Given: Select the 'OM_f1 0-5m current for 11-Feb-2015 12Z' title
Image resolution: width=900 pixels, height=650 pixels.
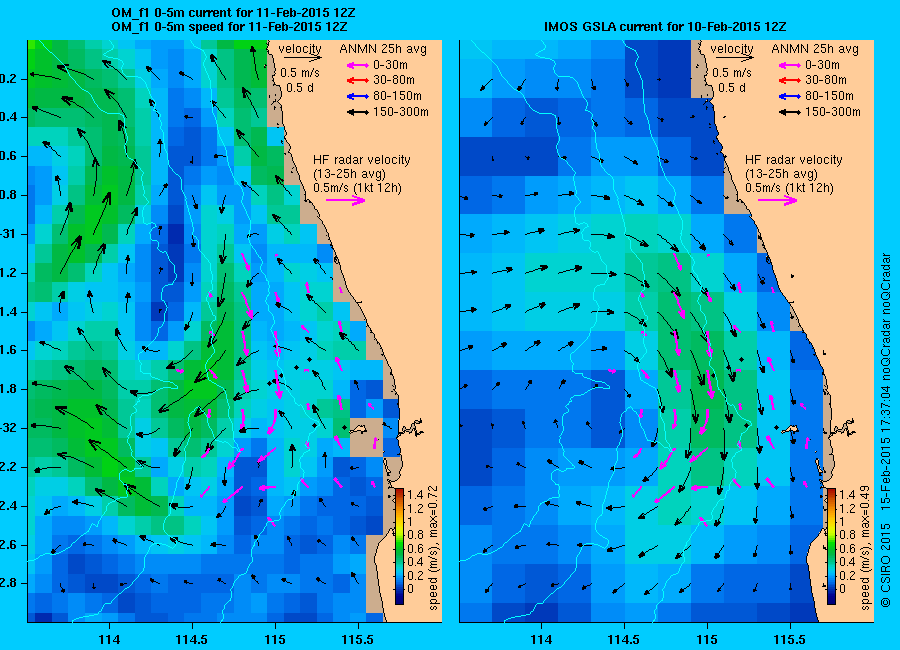Looking at the screenshot, I should (x=233, y=13).
